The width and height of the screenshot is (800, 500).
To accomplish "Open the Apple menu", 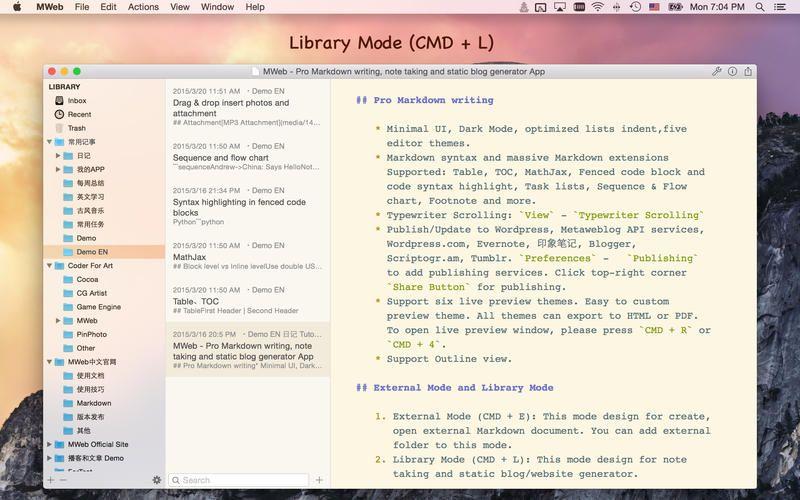I will (x=17, y=7).
